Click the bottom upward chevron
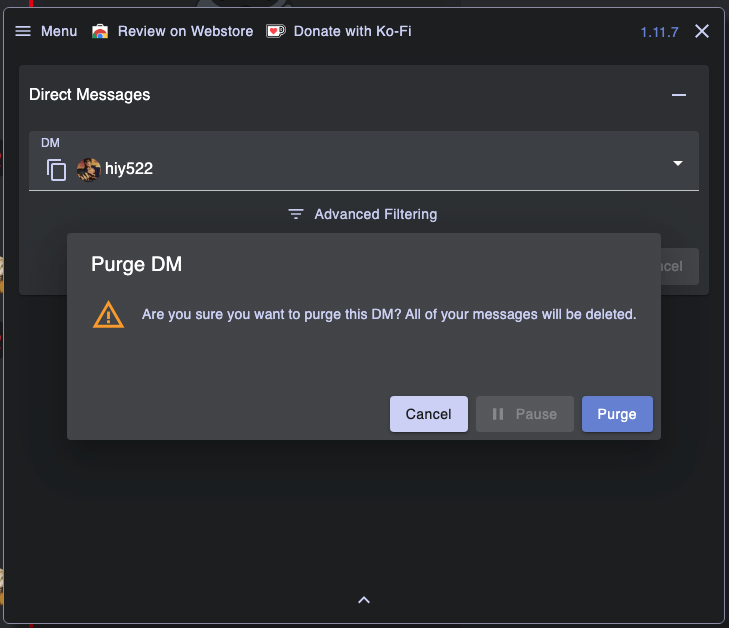This screenshot has width=729, height=628. [364, 600]
